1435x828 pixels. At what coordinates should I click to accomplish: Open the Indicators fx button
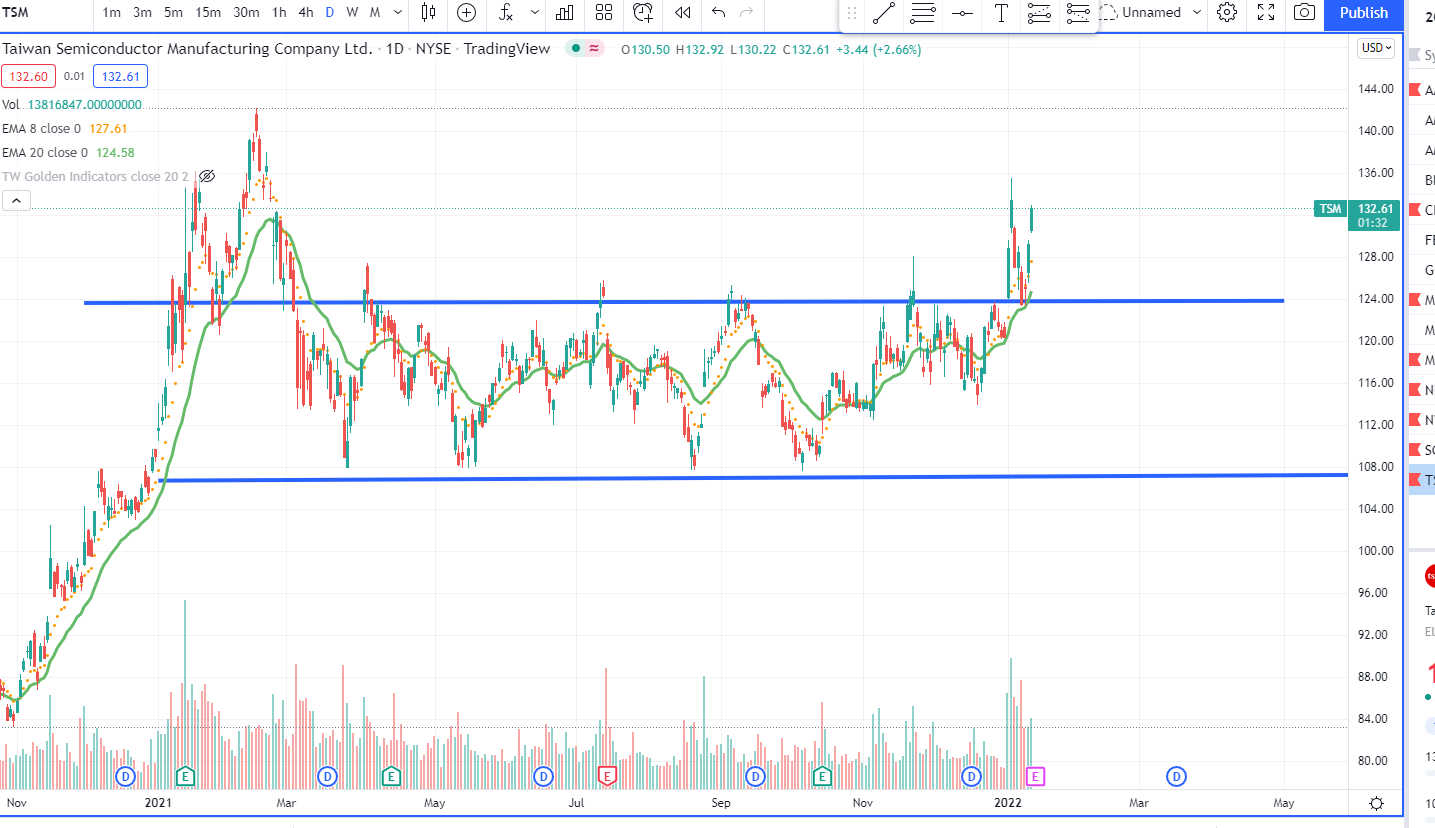tap(507, 13)
